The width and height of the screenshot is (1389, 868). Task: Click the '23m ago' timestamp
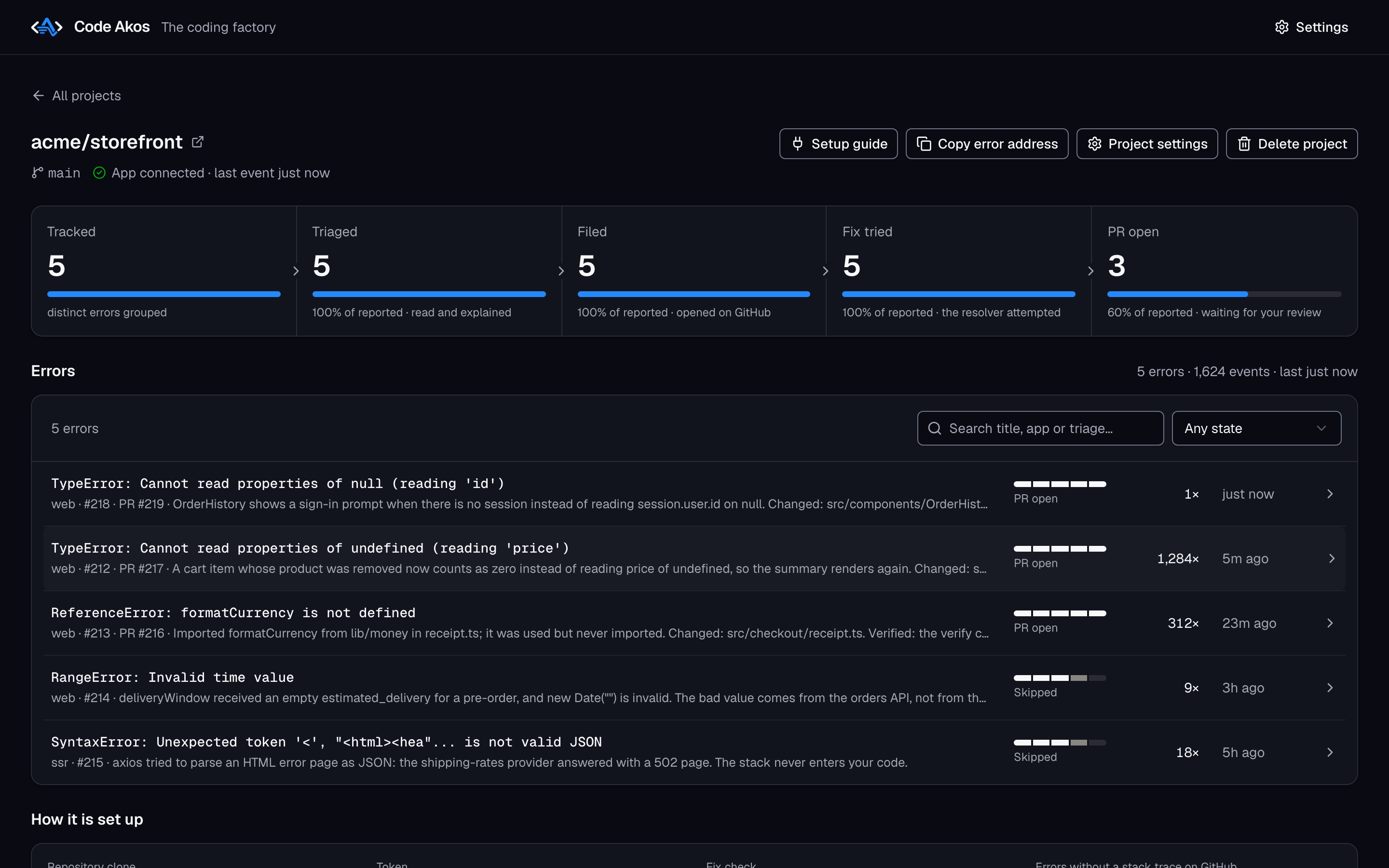[x=1249, y=623]
